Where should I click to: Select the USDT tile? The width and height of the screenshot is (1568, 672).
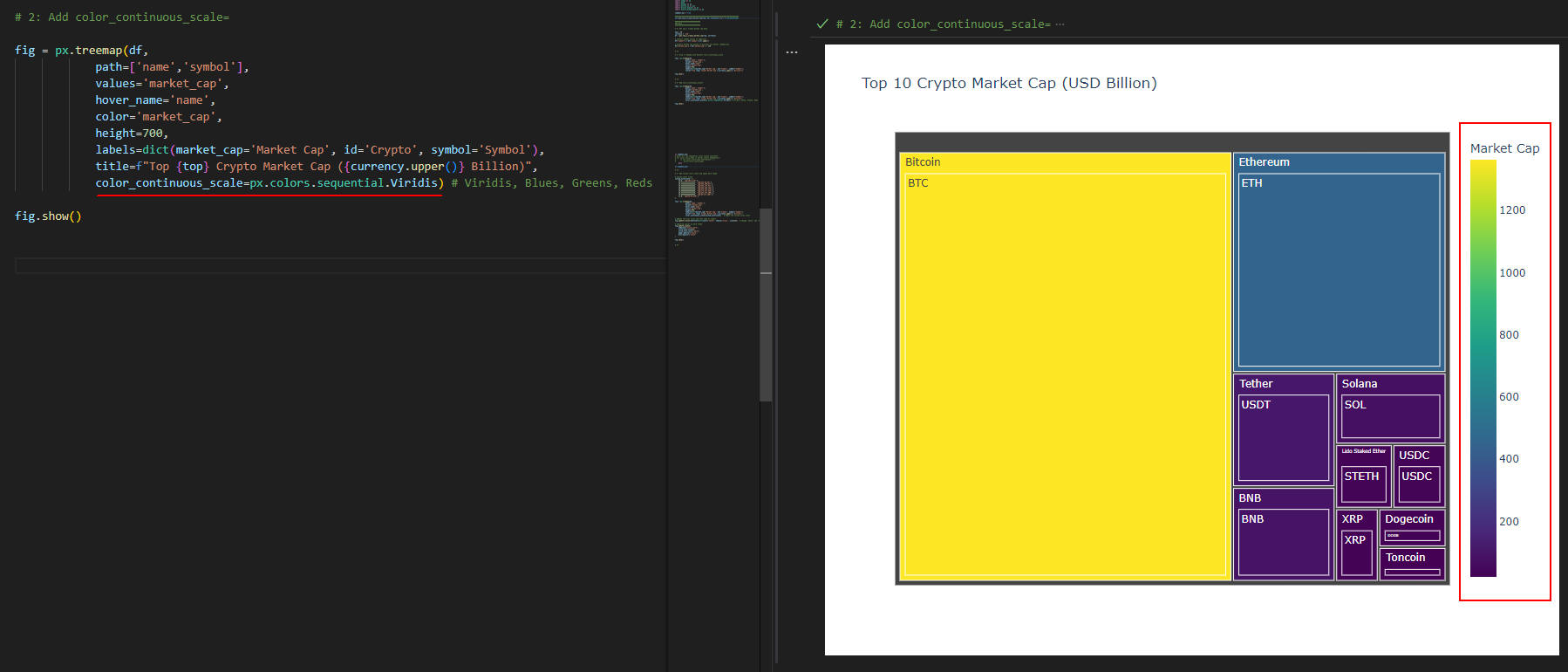(1284, 438)
